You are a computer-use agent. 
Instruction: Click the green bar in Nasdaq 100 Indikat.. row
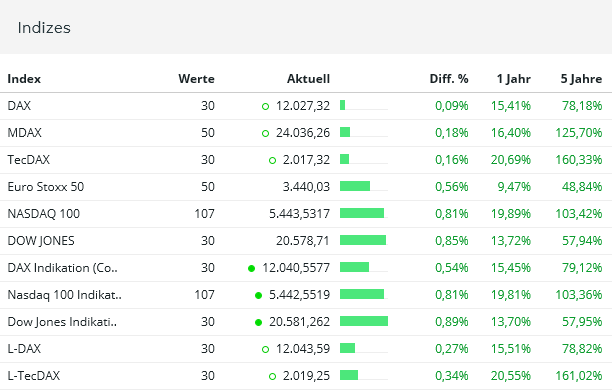click(x=362, y=294)
